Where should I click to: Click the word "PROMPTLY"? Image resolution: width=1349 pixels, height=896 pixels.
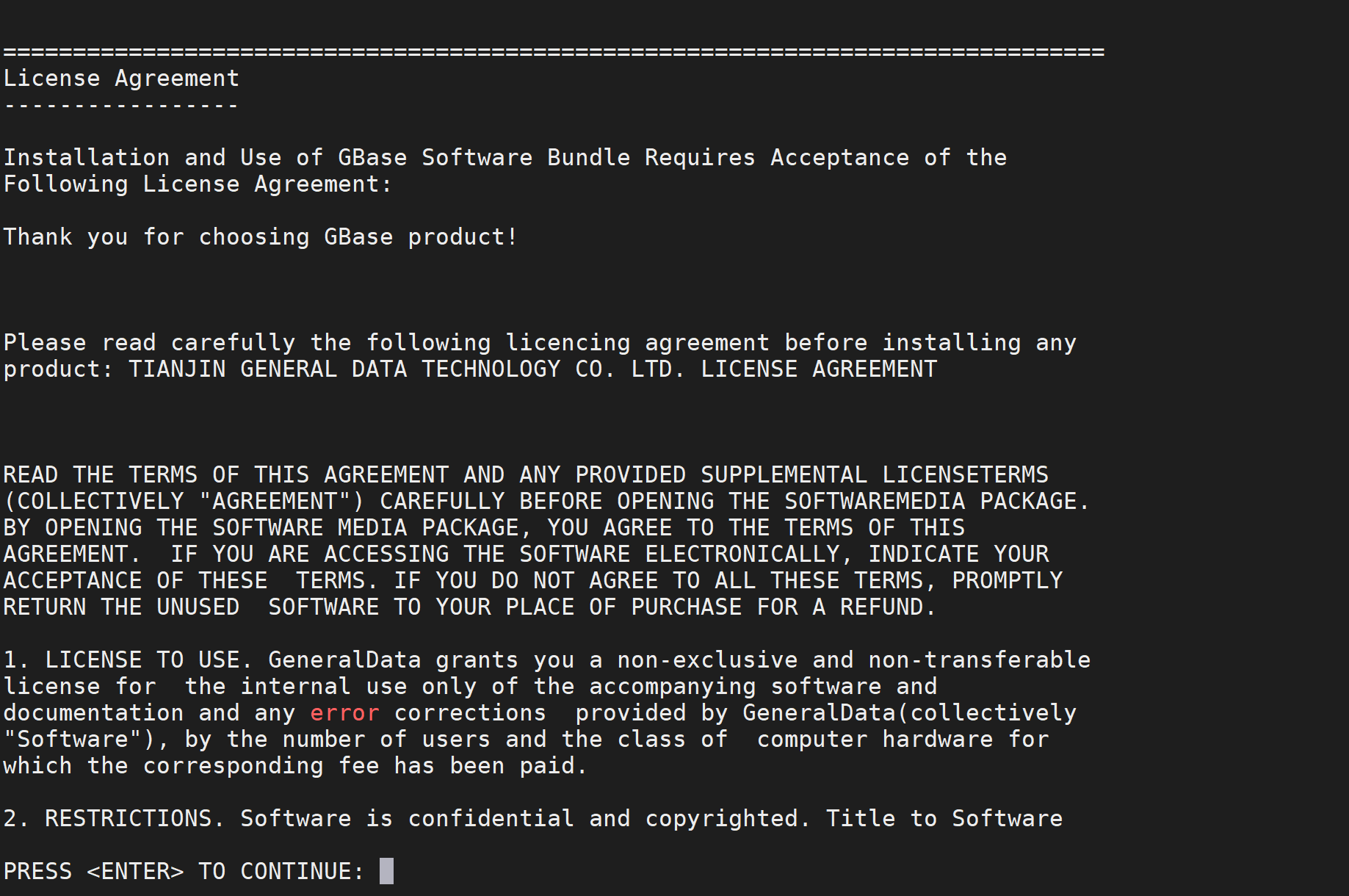click(1008, 581)
